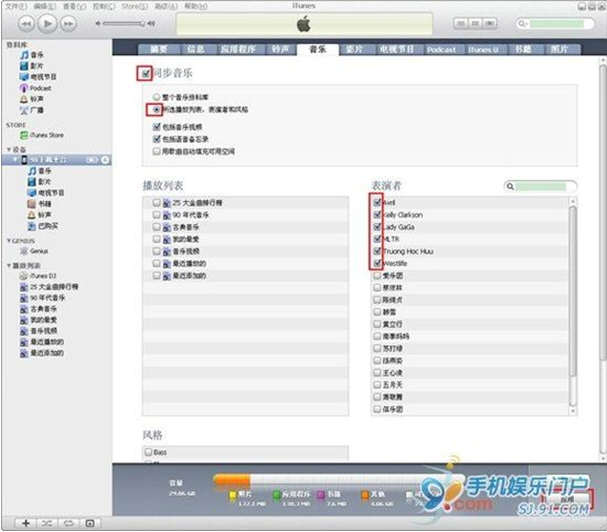
Task: Click the artist list search field
Action: 540,187
